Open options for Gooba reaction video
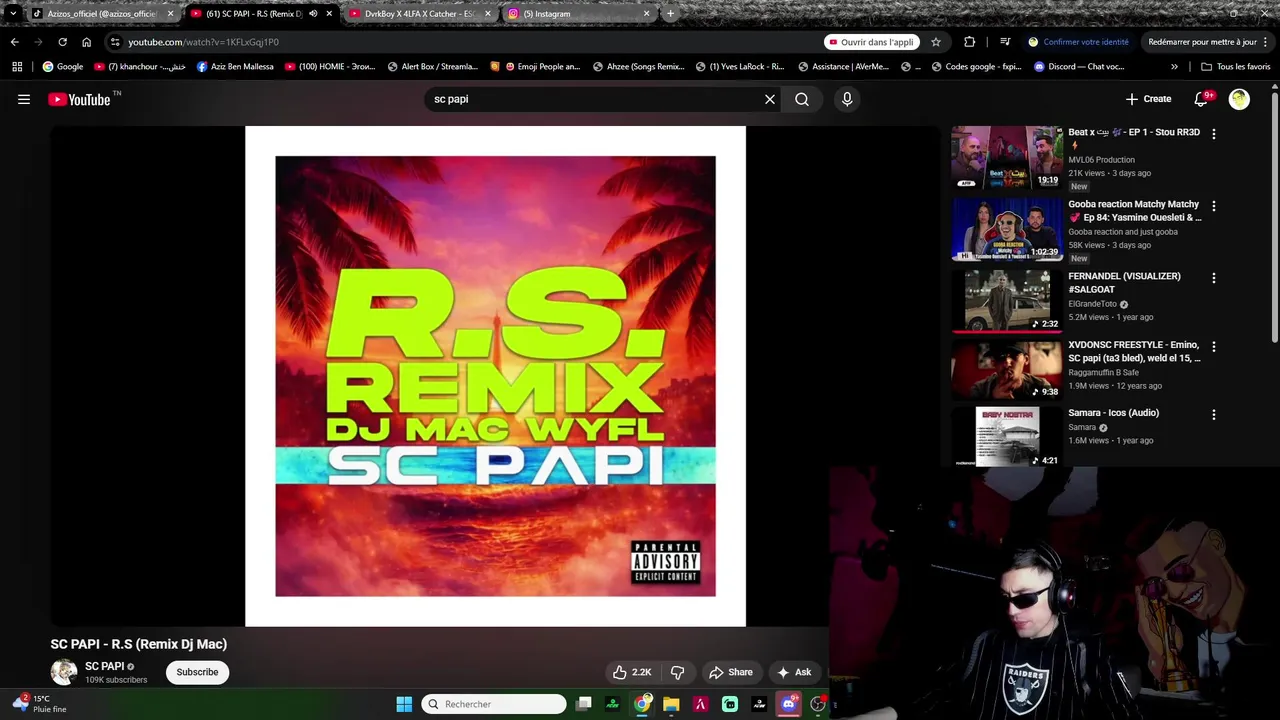Screen dimensions: 1280x720 coord(1214,206)
